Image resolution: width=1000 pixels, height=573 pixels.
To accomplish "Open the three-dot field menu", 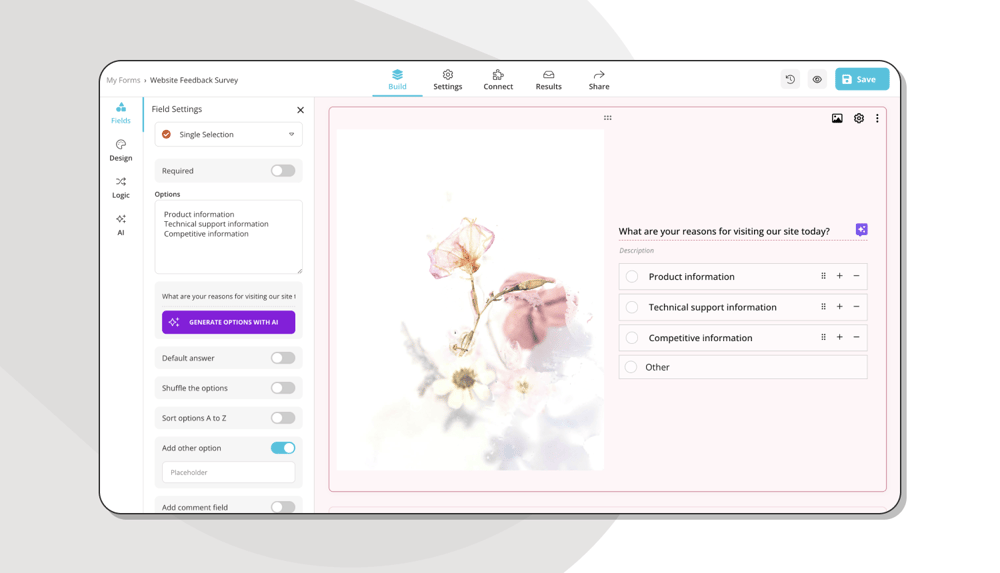I will tap(877, 118).
